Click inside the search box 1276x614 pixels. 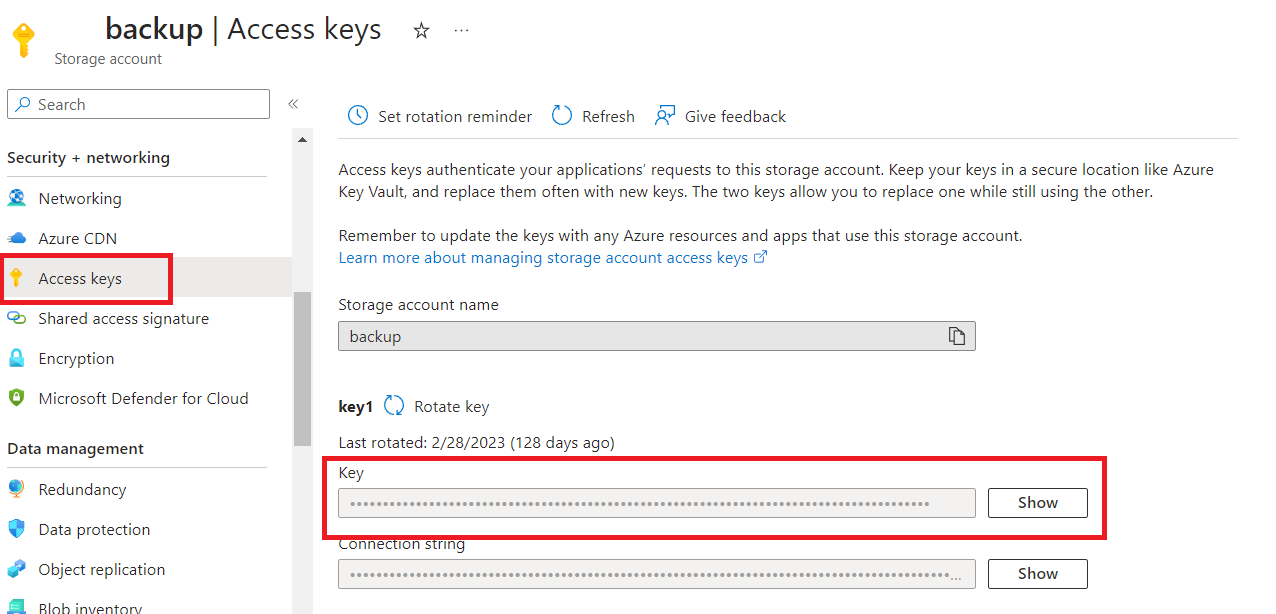point(138,104)
